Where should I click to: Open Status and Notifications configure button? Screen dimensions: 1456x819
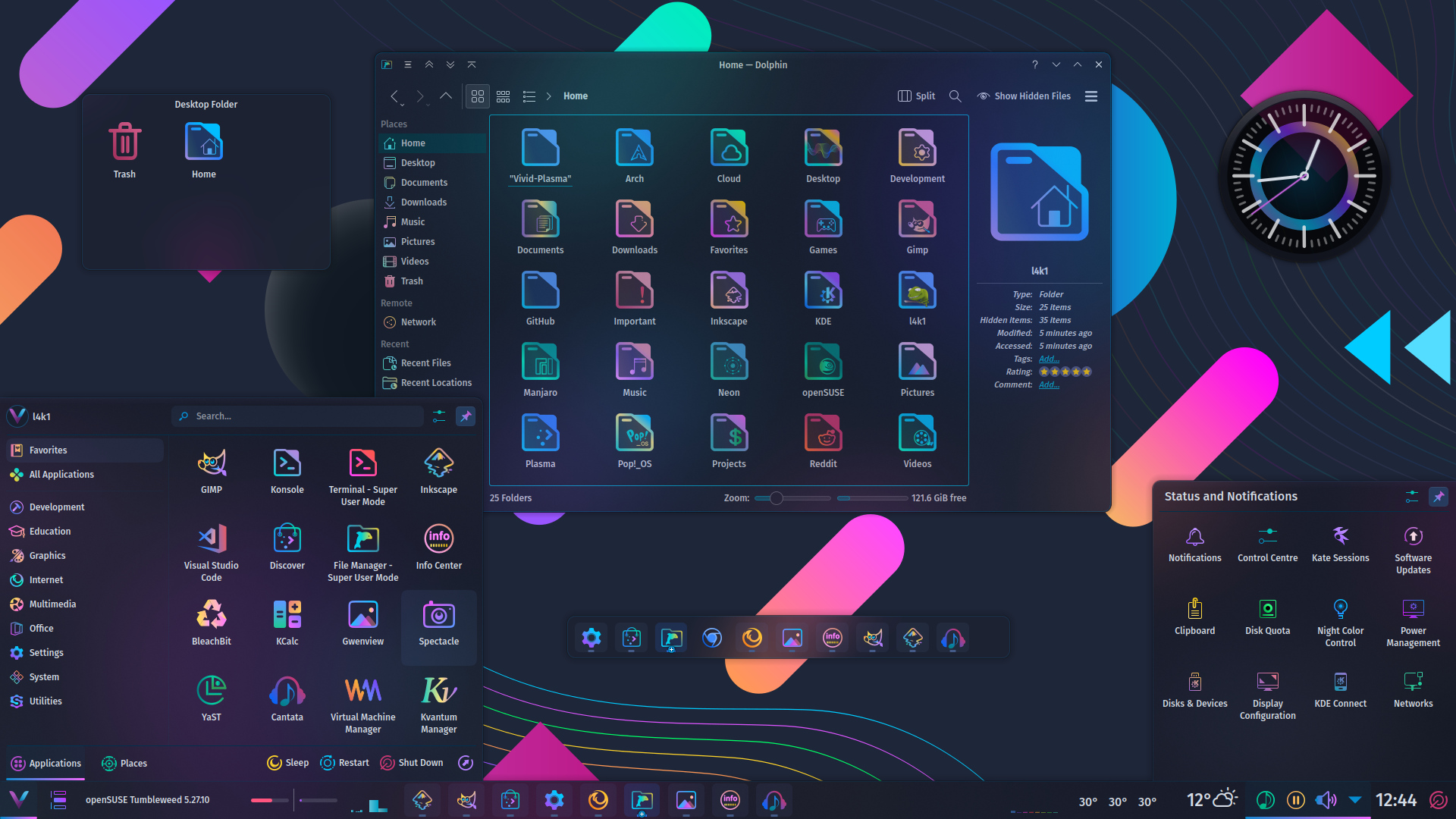pos(1411,497)
